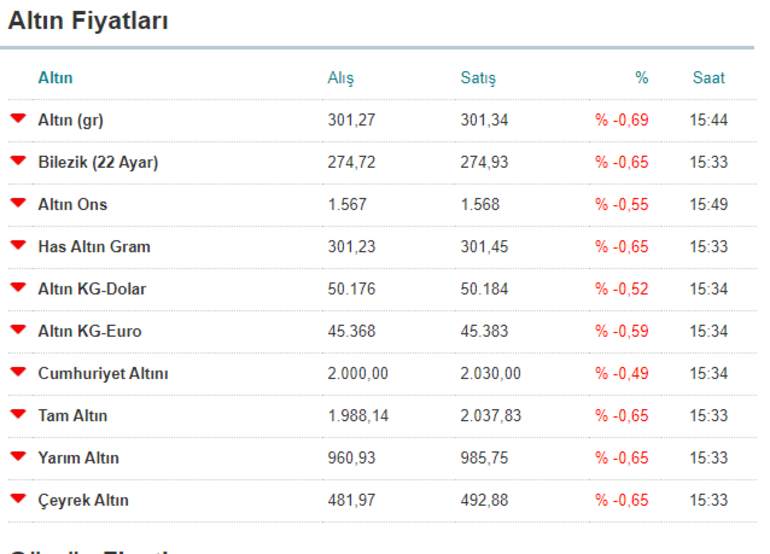Viewport: 770px width, 554px height.
Task: Click the Altın Fiyatları heading
Action: pos(88,21)
